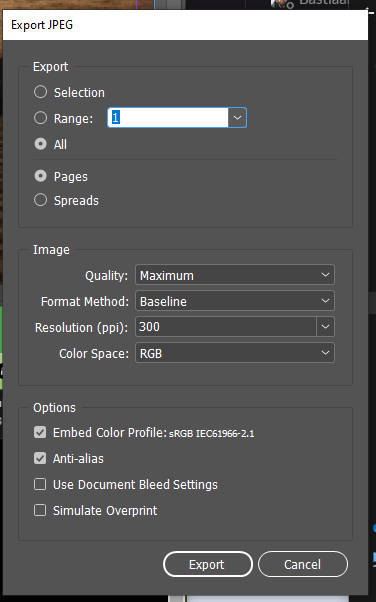Screen dimensions: 376x602
Task: Cancel the Export JPEG dialog
Action: (303, 564)
